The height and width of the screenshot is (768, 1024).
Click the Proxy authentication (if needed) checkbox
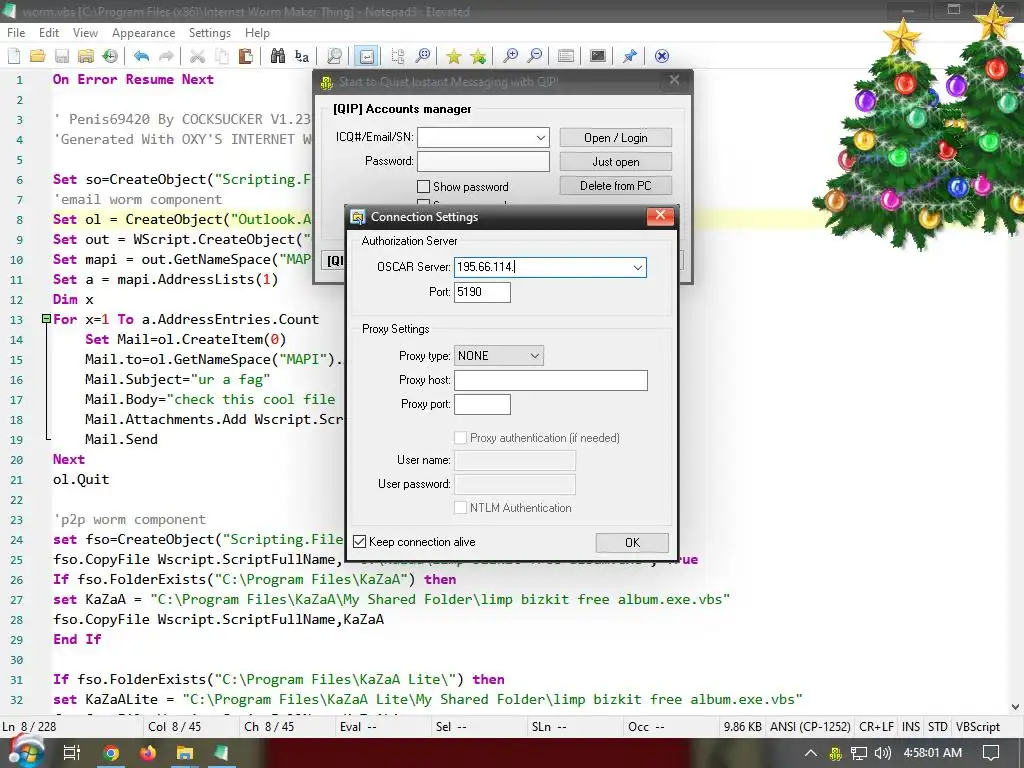coord(460,438)
